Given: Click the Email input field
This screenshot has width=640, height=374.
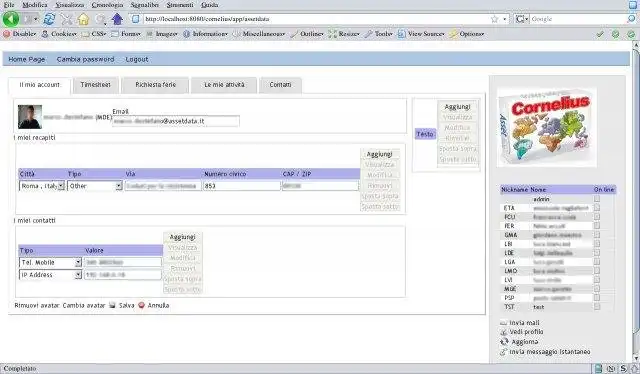Looking at the screenshot, I should pyautogui.click(x=176, y=121).
